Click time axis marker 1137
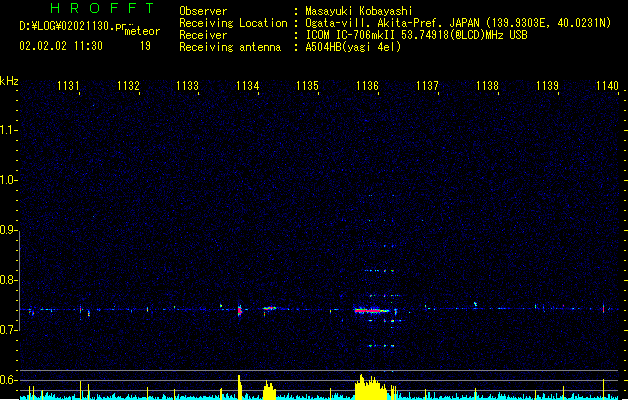This screenshot has height=400, width=629. (x=427, y=86)
